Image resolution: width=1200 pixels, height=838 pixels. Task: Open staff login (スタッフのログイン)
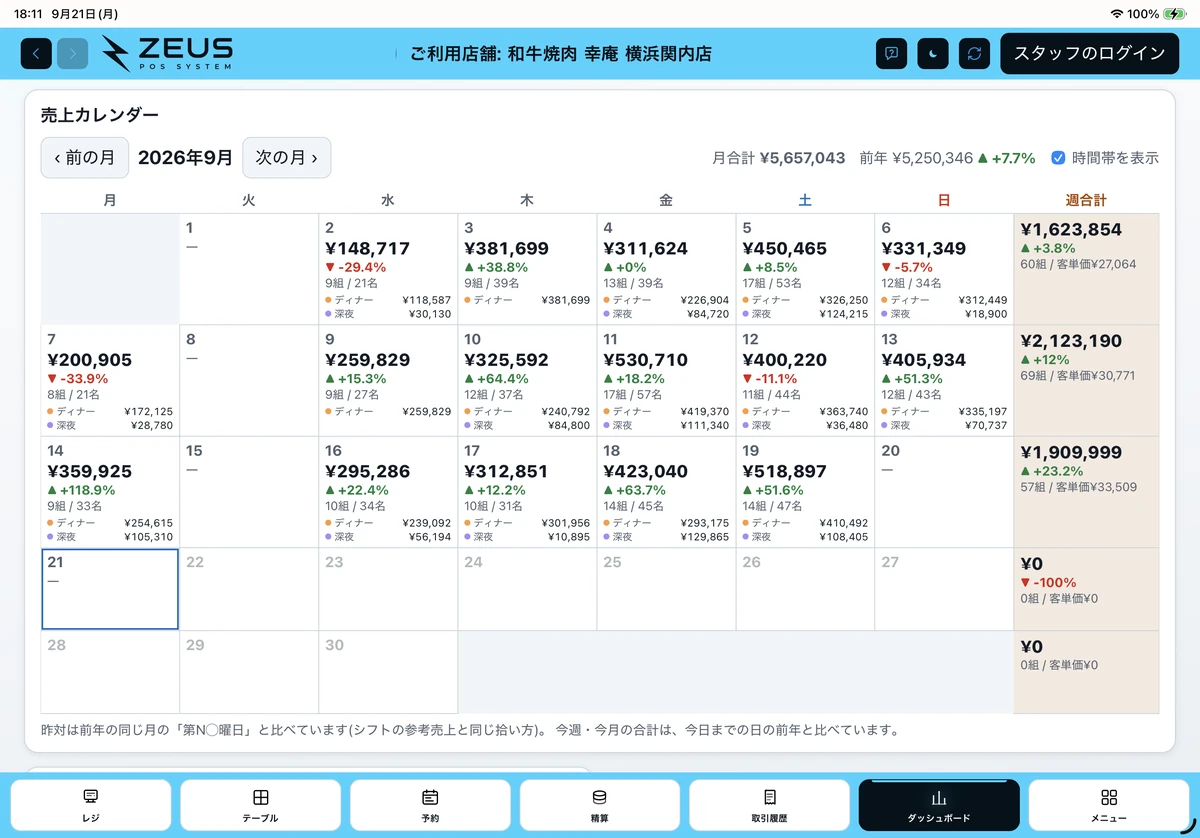pyautogui.click(x=1089, y=53)
